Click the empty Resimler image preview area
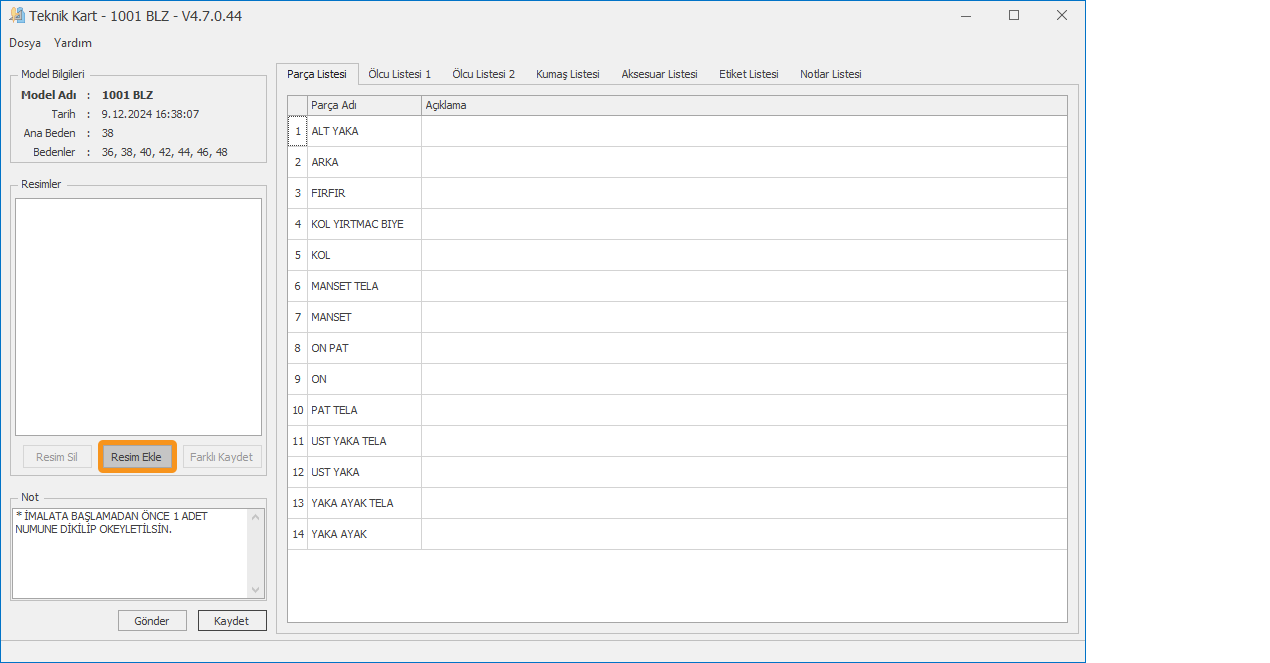This screenshot has width=1270, height=663. click(x=138, y=316)
